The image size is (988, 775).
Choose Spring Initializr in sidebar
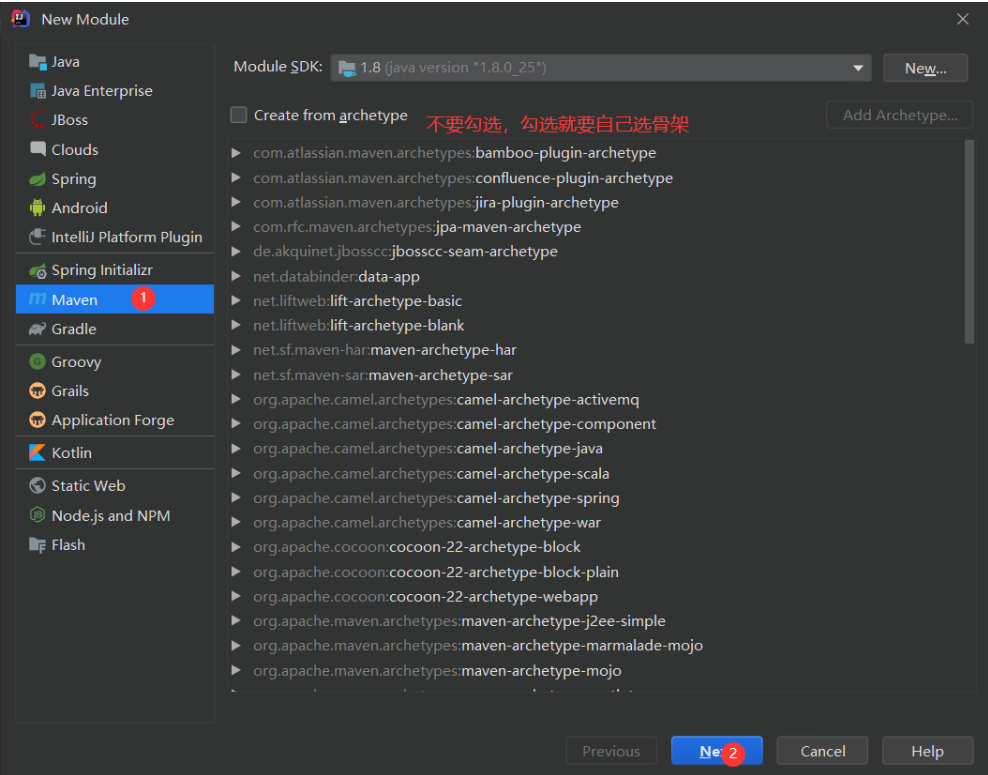pos(115,270)
